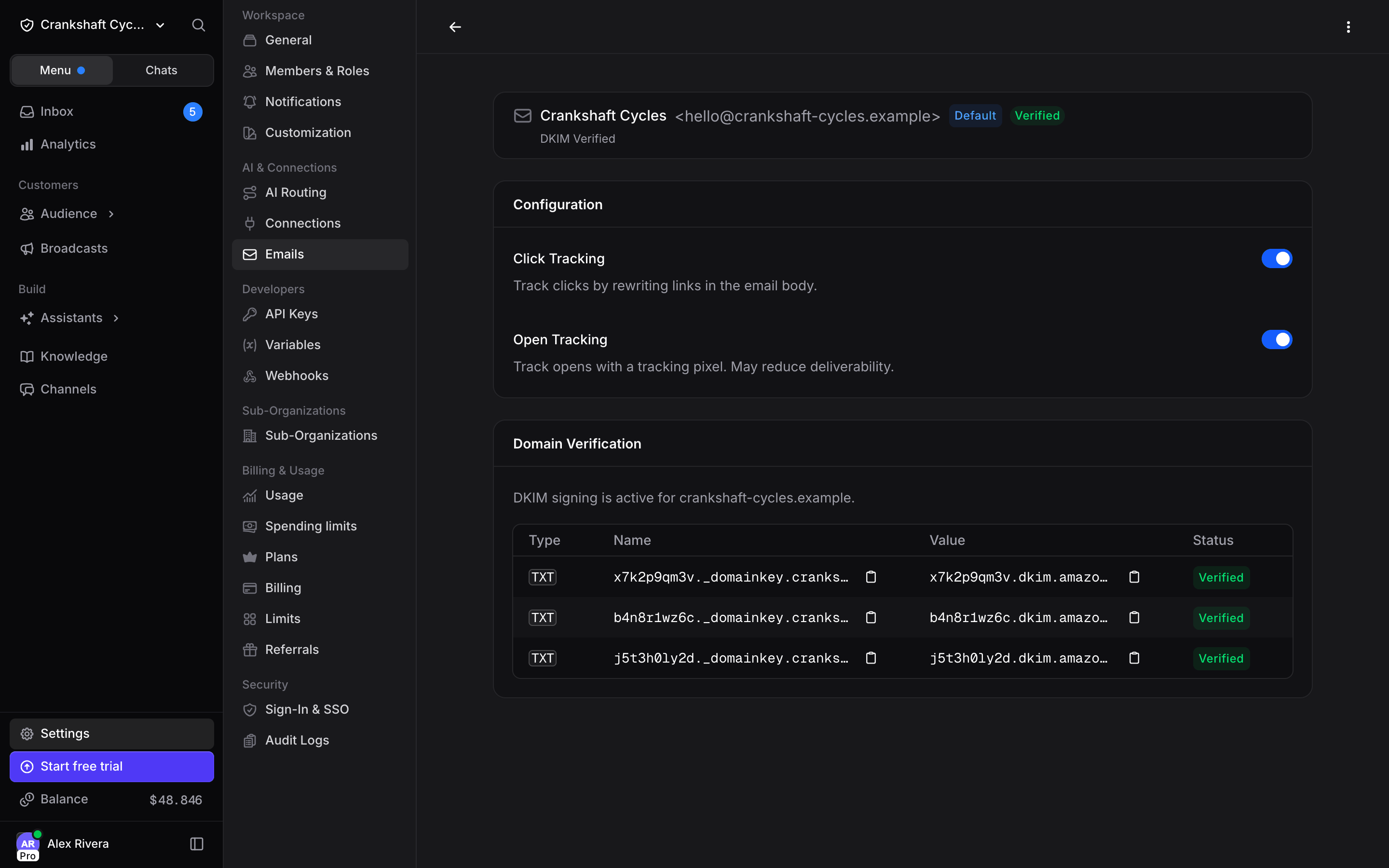The image size is (1389, 868).
Task: Open Sign-In & SSO settings
Action: 320,709
